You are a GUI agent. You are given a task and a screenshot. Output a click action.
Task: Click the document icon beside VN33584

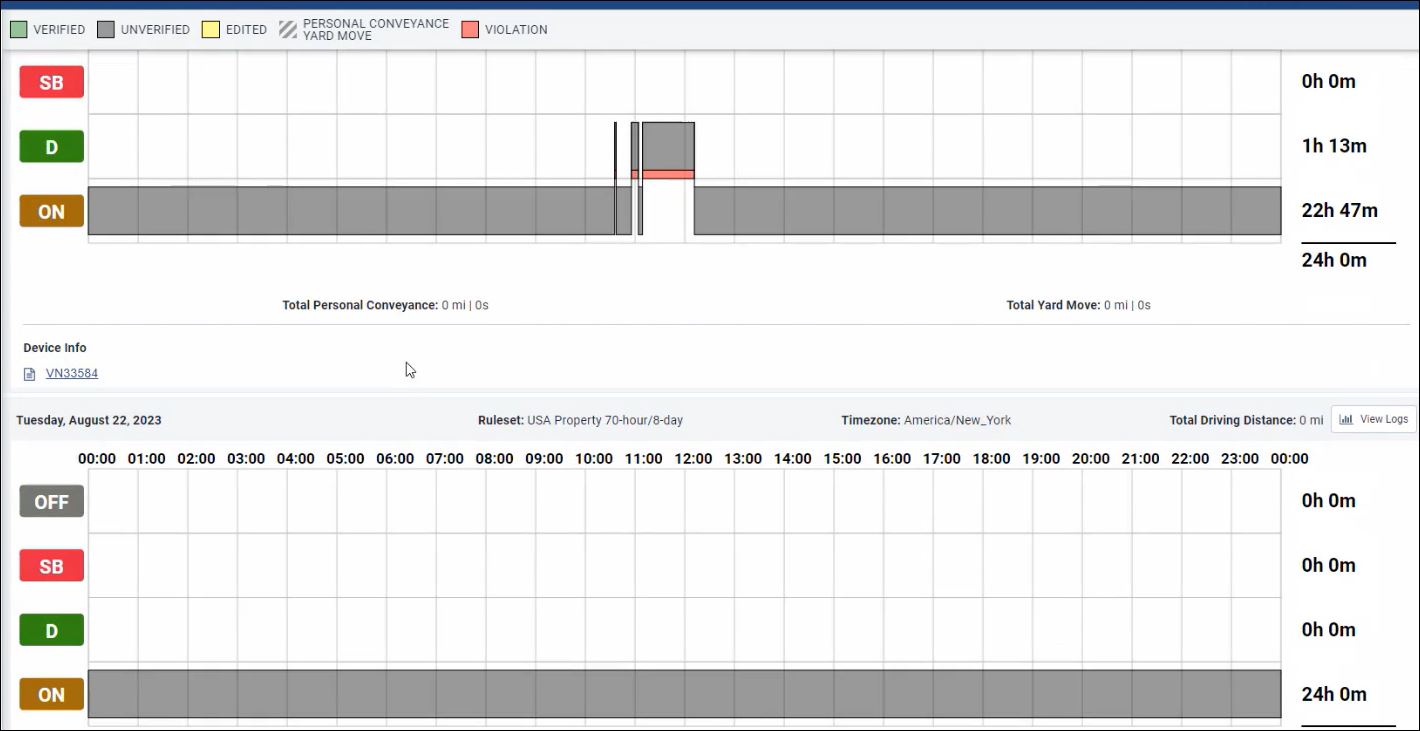[x=29, y=374]
